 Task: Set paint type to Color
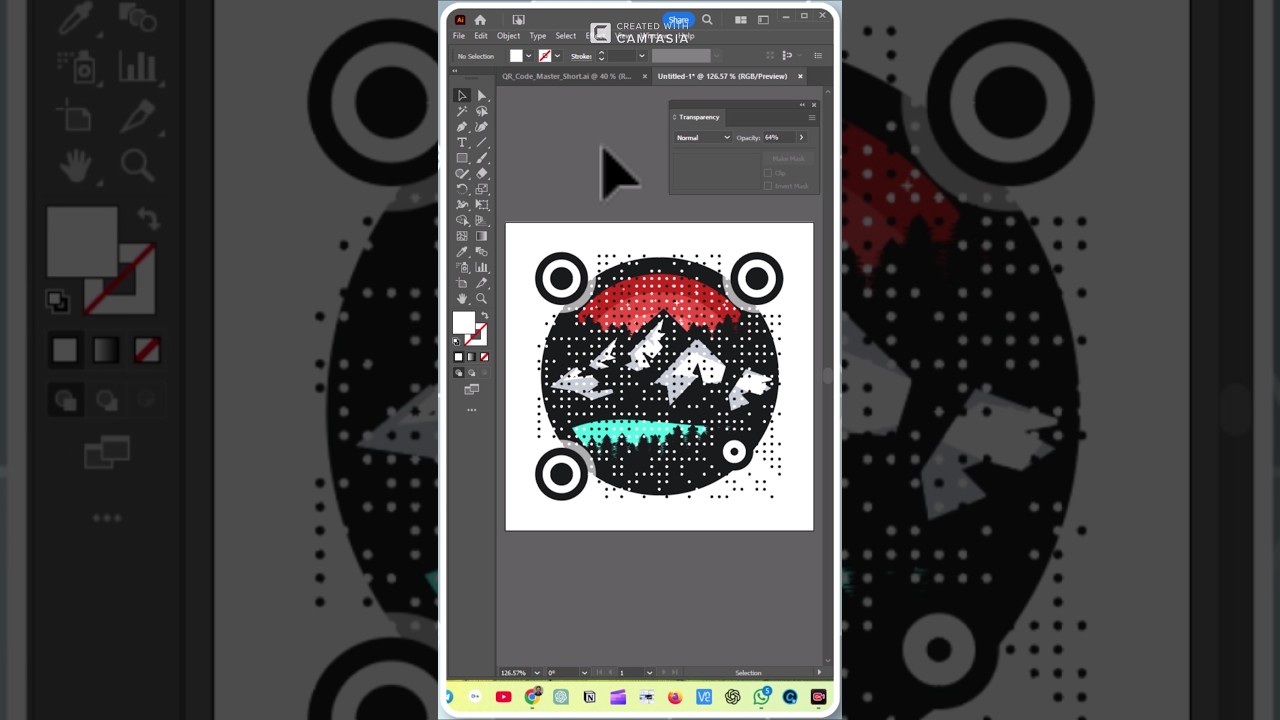tap(458, 357)
